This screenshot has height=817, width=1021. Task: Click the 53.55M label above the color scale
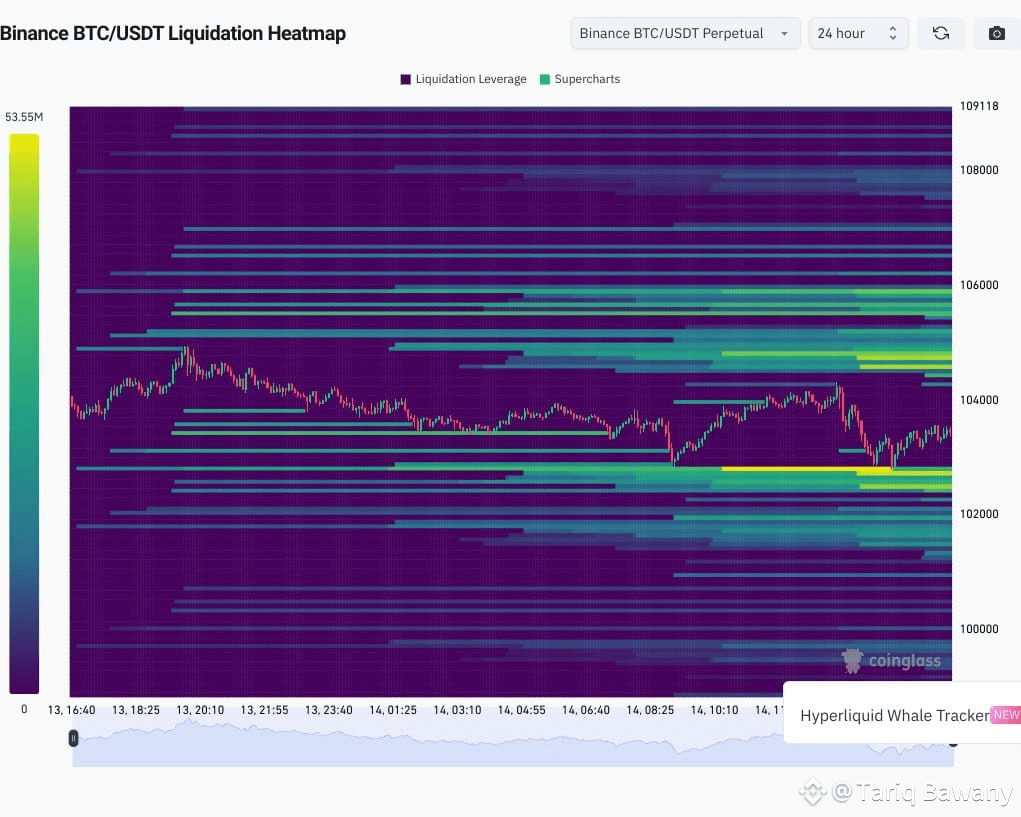tap(24, 116)
